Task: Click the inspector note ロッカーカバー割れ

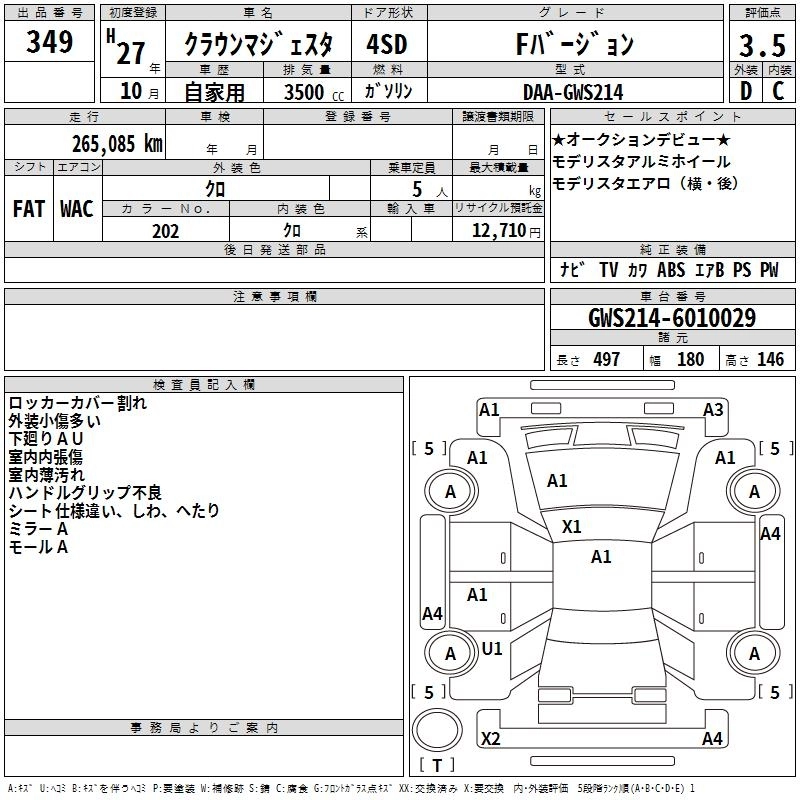Action: pyautogui.click(x=78, y=403)
